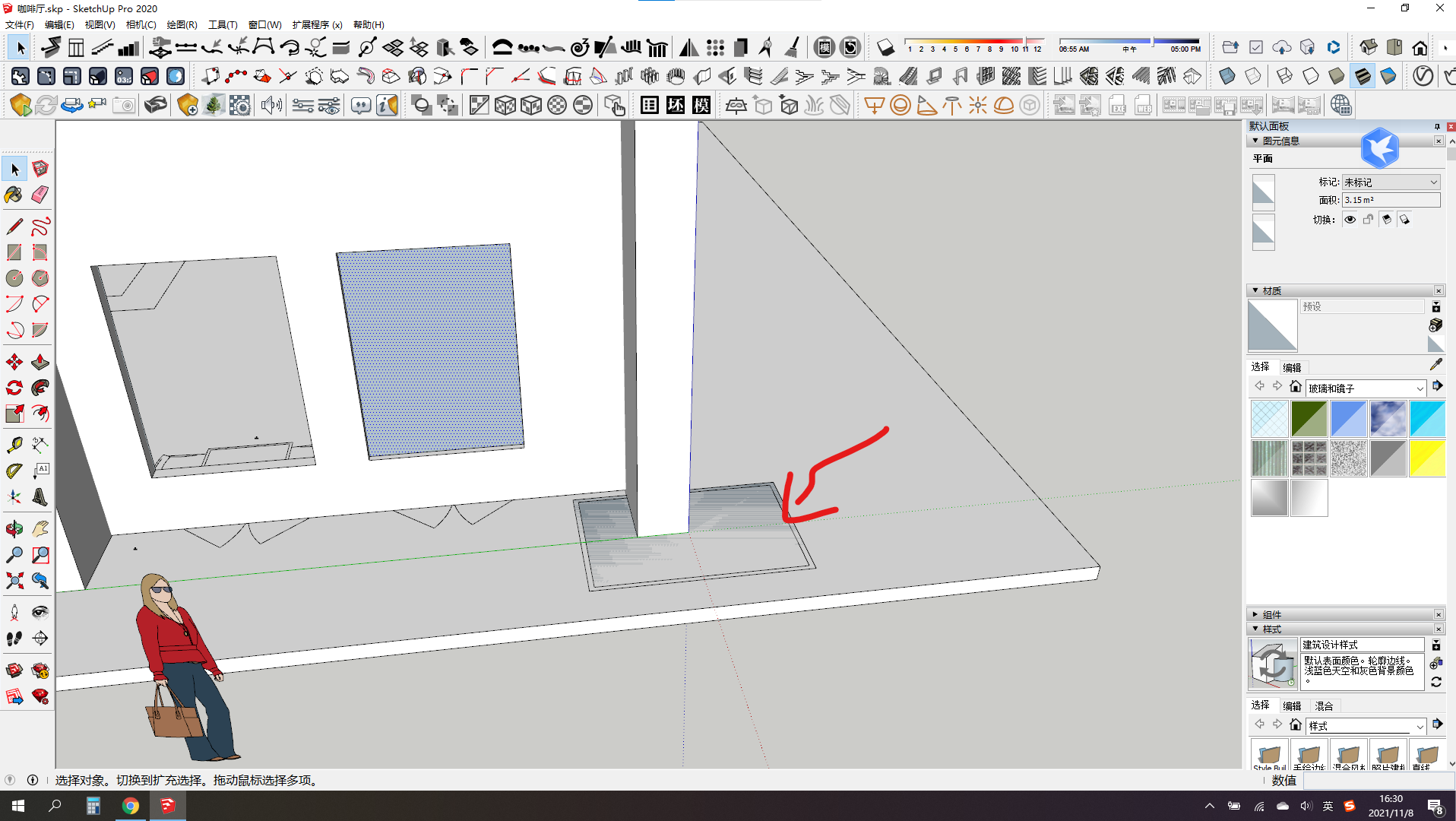Open the tag dropdown showing 未标记

[1391, 182]
